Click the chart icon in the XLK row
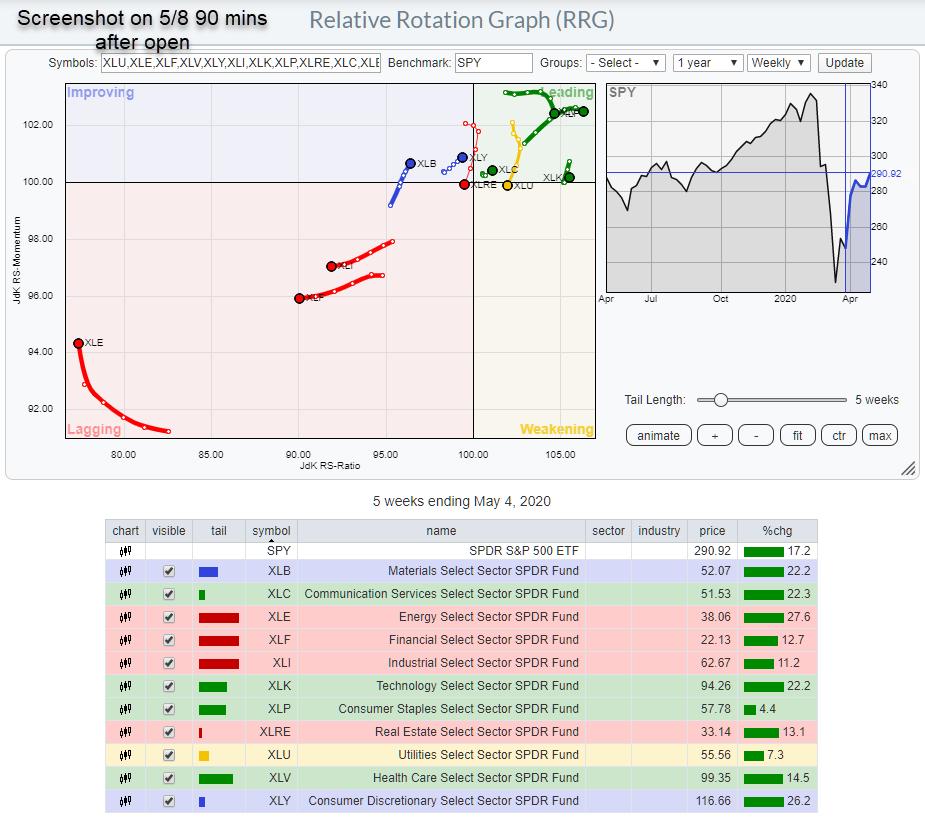This screenshot has height=821, width=925. (x=125, y=686)
